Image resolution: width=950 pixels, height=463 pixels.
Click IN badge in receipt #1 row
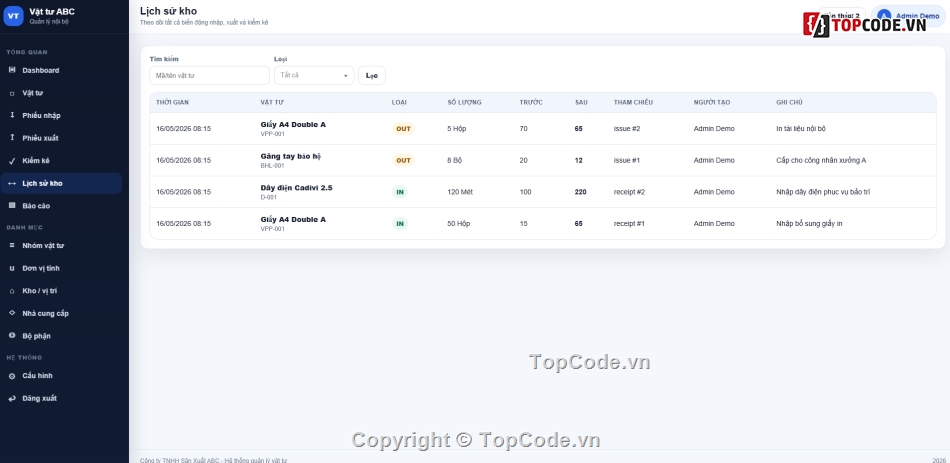[400, 224]
